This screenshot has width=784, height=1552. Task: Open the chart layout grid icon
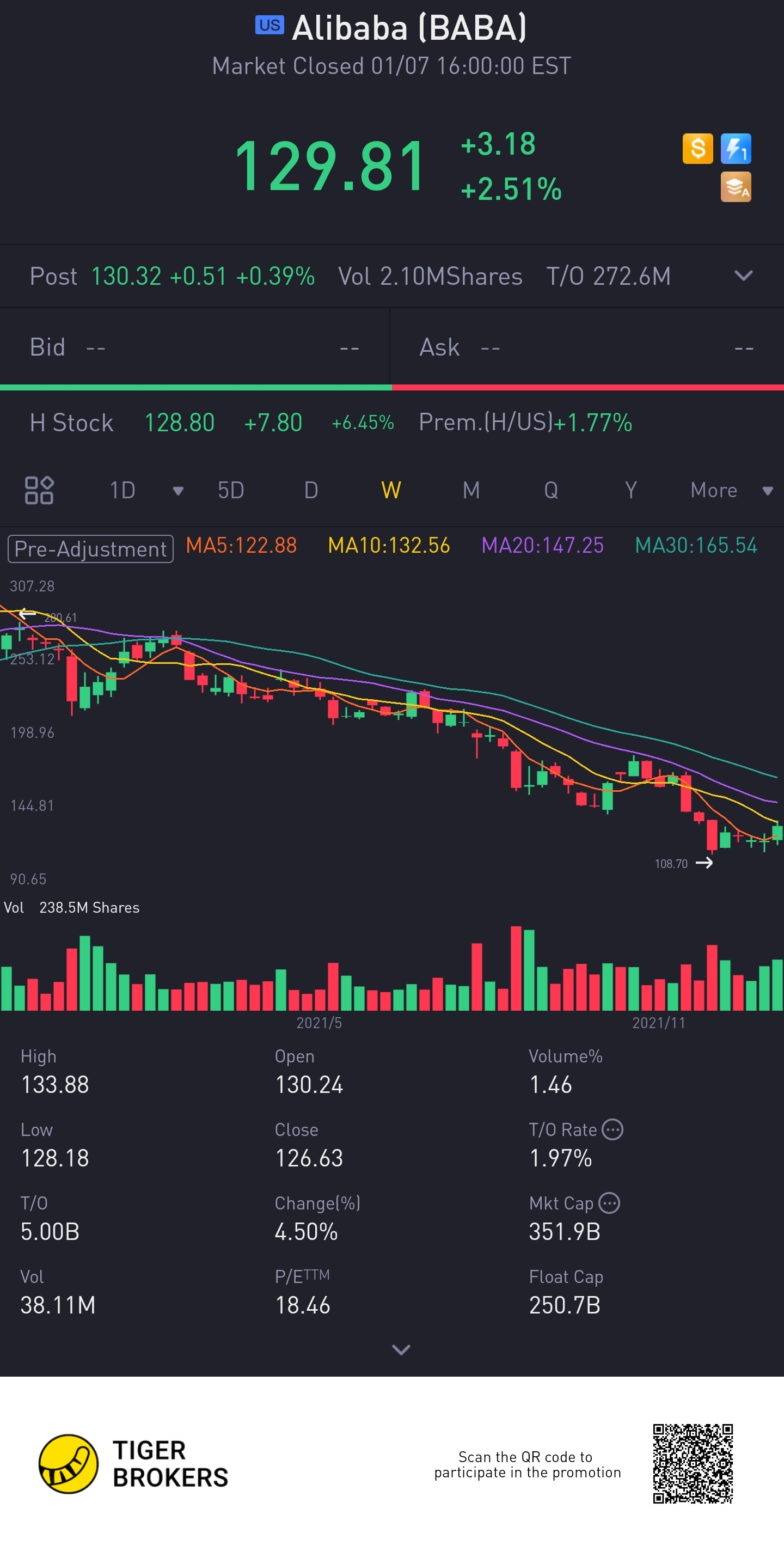39,490
